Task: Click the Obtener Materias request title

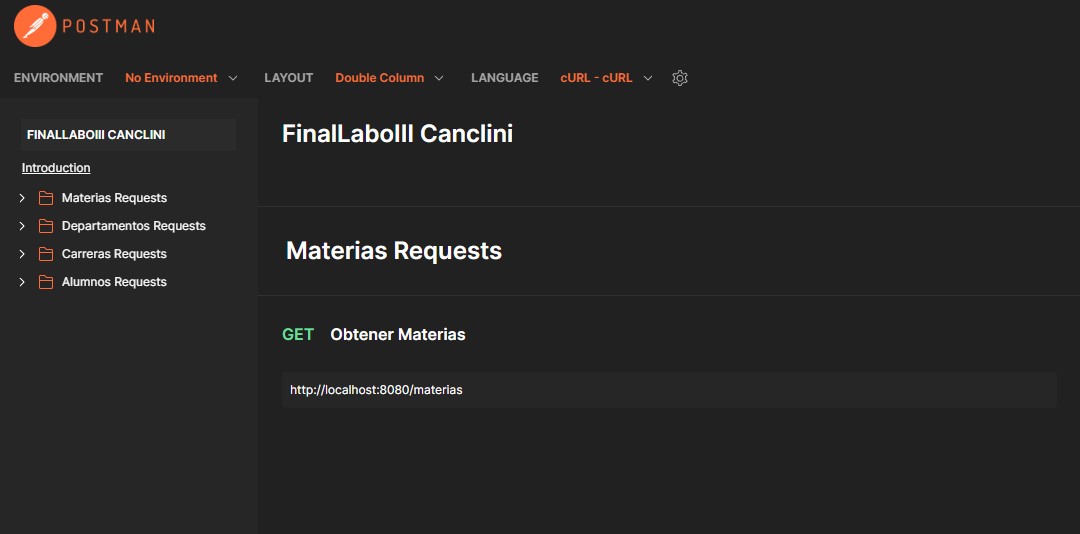Action: pos(397,335)
